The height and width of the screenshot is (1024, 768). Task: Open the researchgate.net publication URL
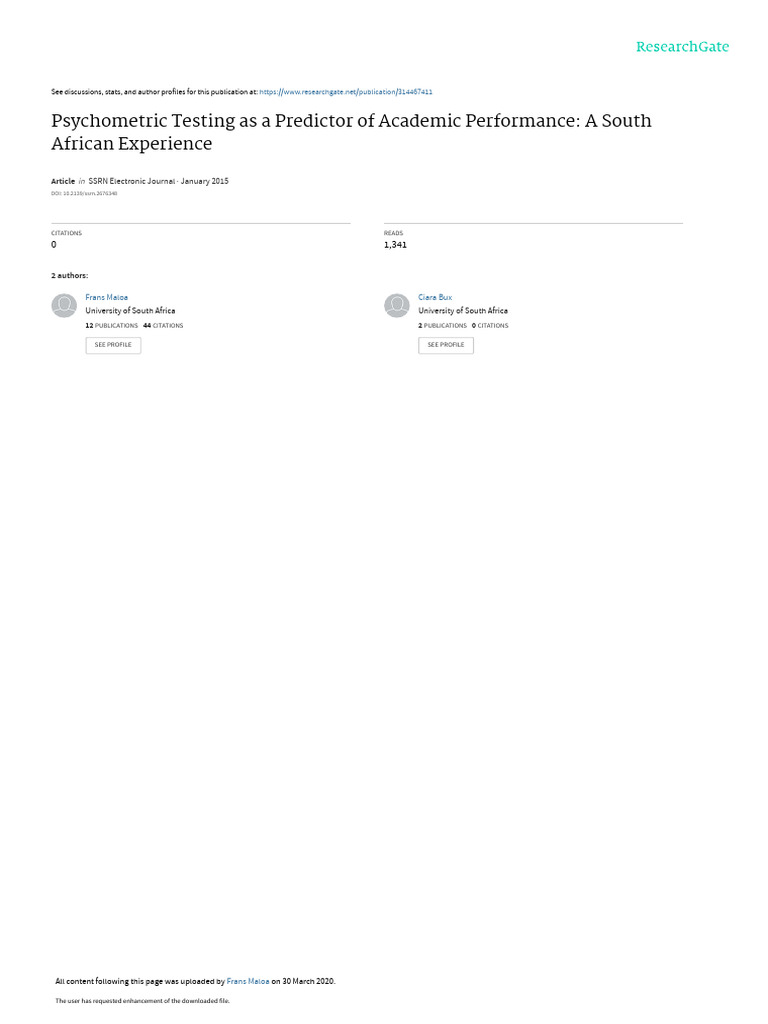pos(345,92)
